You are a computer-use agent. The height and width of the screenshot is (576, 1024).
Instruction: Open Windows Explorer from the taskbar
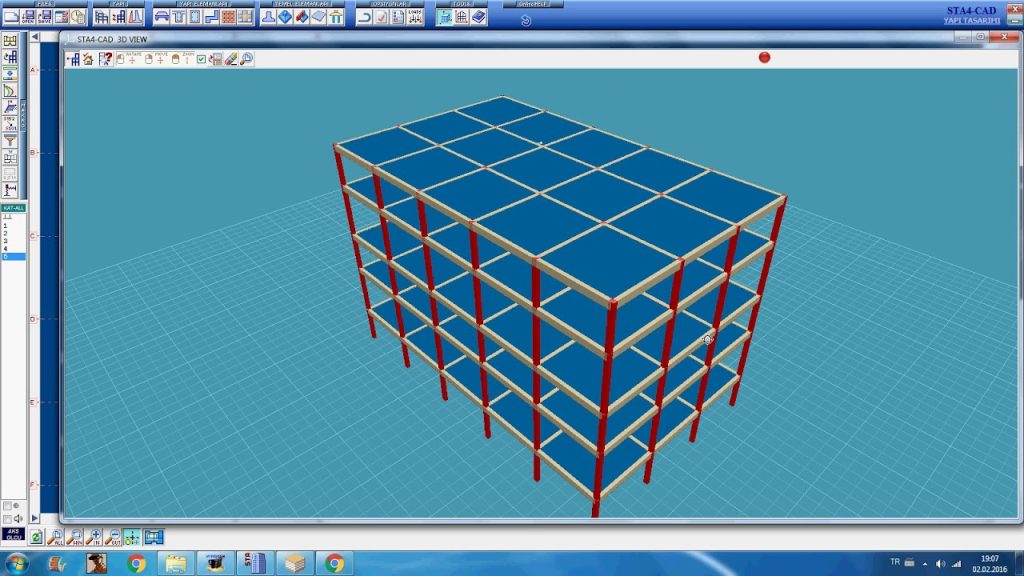click(176, 563)
